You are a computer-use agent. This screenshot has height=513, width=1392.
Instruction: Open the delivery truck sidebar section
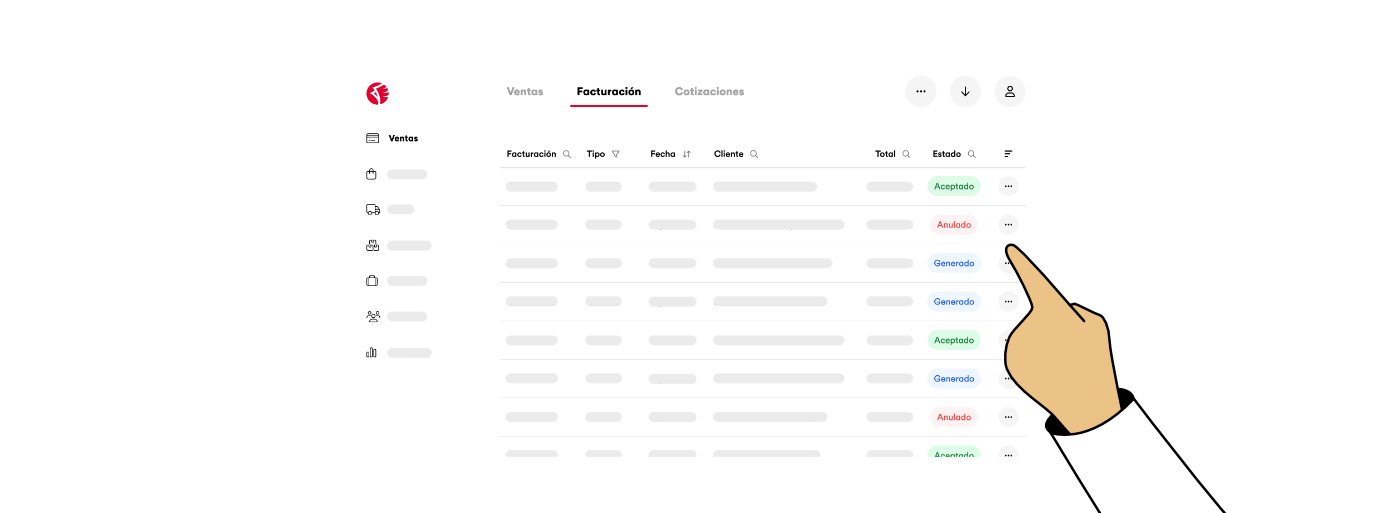[x=372, y=210]
